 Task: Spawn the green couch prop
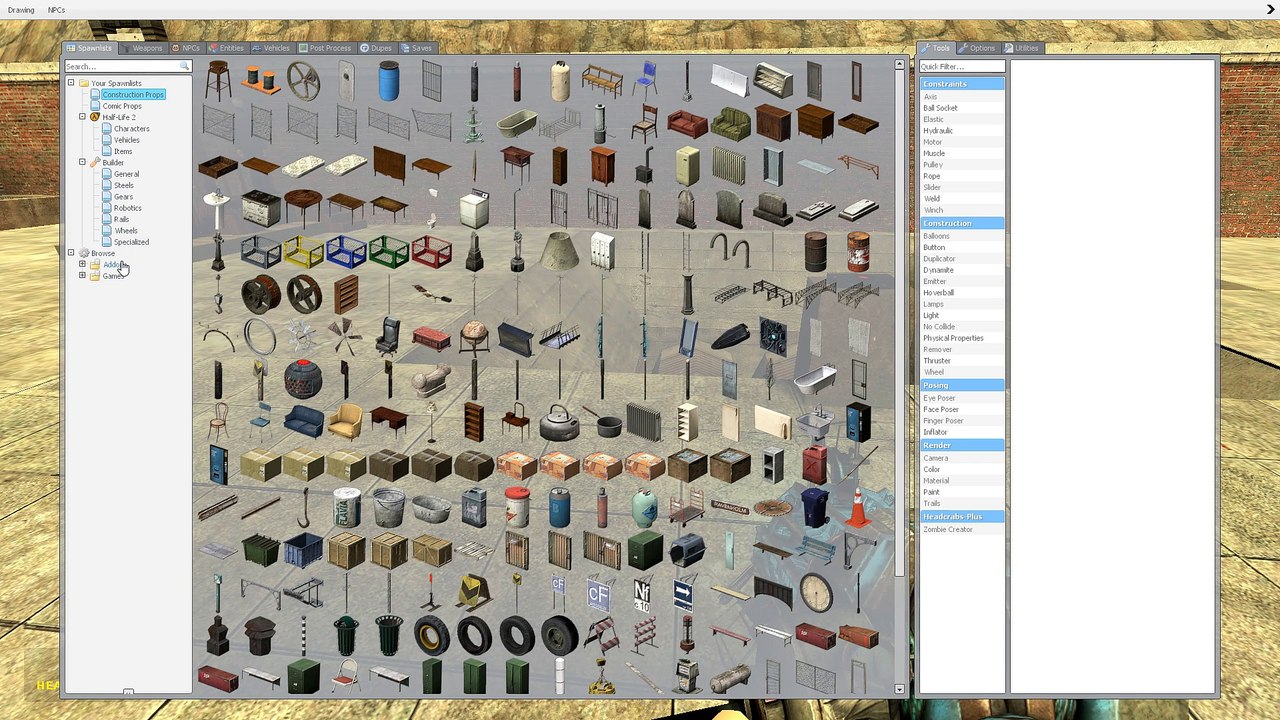[x=730, y=124]
